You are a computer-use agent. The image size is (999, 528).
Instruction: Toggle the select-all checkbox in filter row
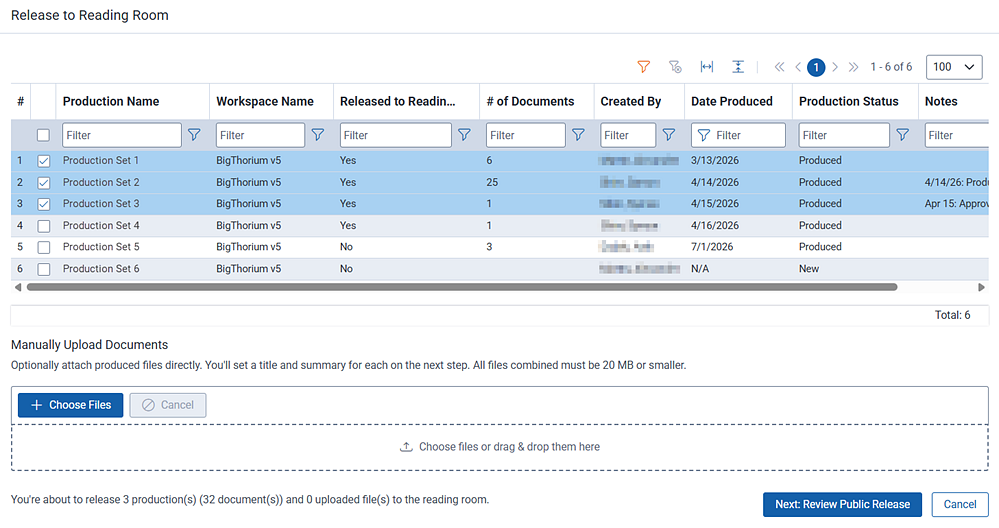coord(43,135)
